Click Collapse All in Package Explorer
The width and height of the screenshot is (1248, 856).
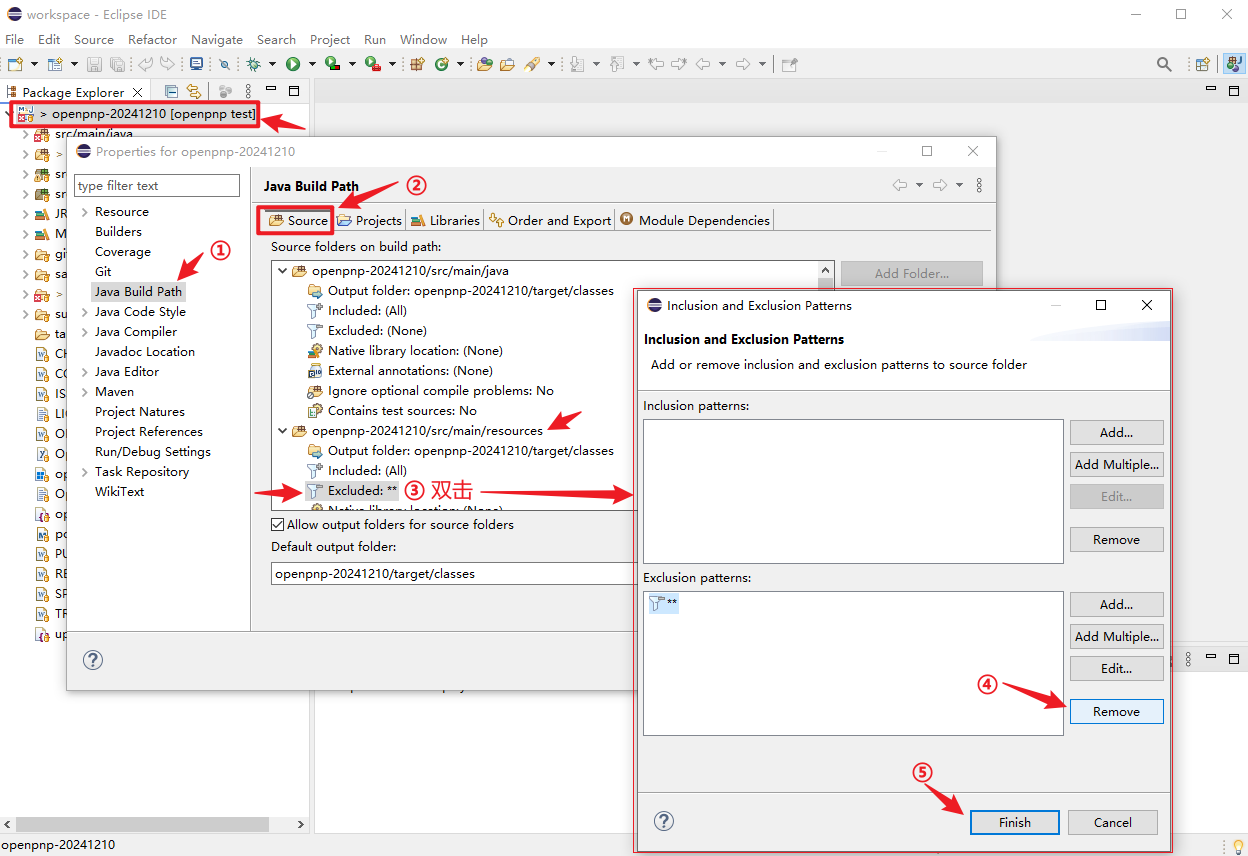click(x=171, y=91)
